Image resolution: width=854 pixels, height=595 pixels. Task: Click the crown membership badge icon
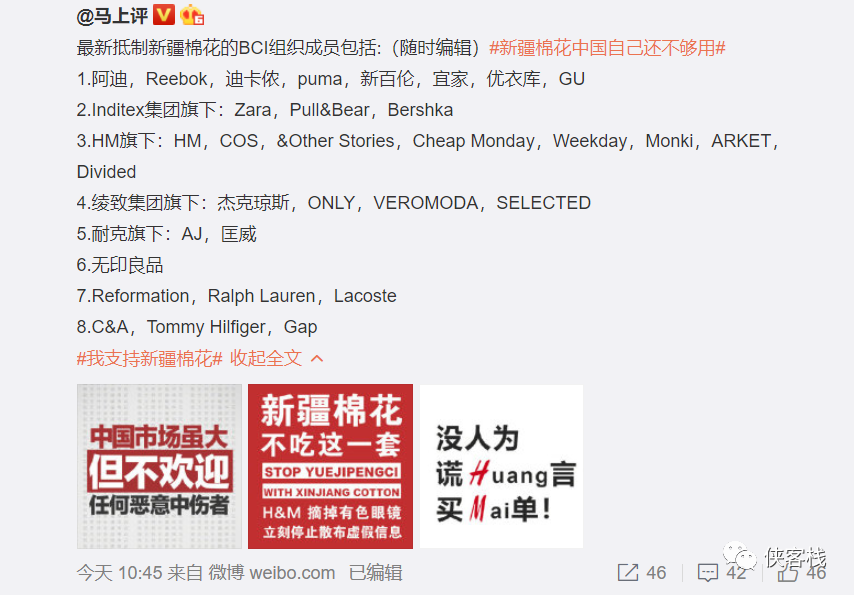click(x=192, y=15)
